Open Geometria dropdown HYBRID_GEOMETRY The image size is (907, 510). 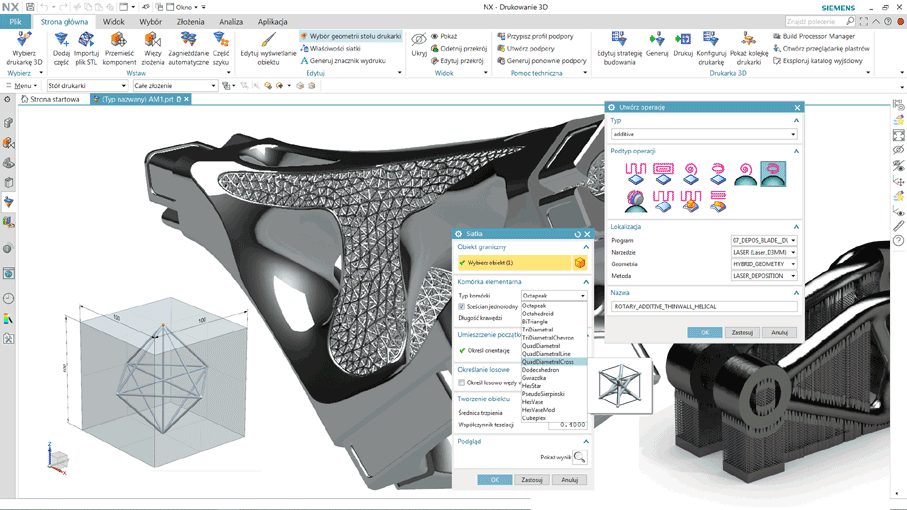coord(764,264)
